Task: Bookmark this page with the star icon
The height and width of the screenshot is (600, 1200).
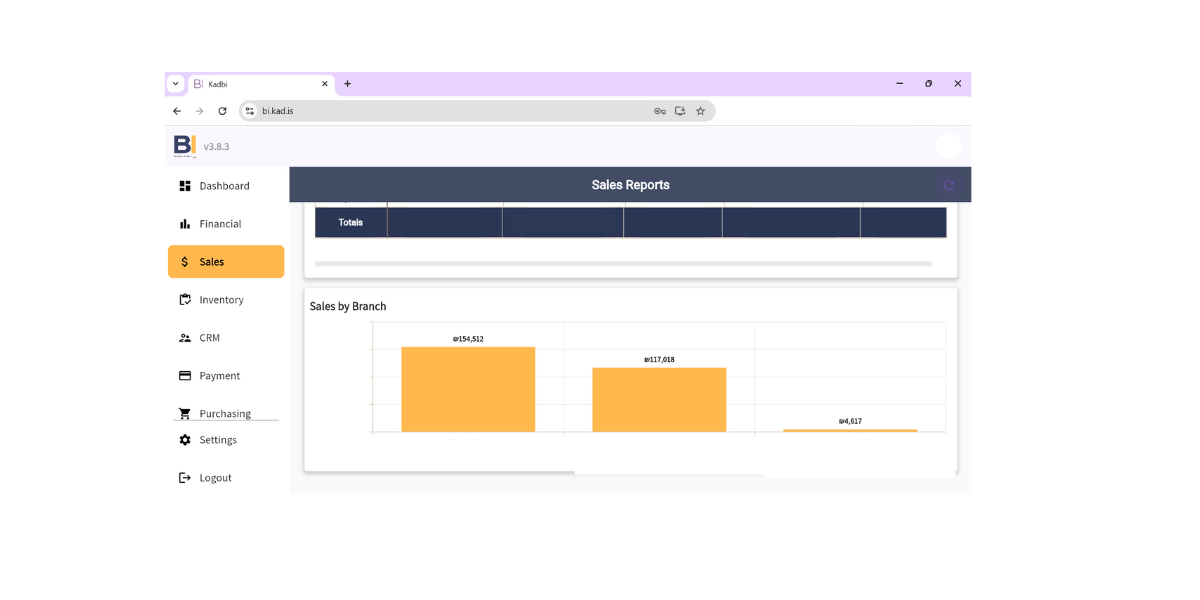Action: click(x=700, y=111)
